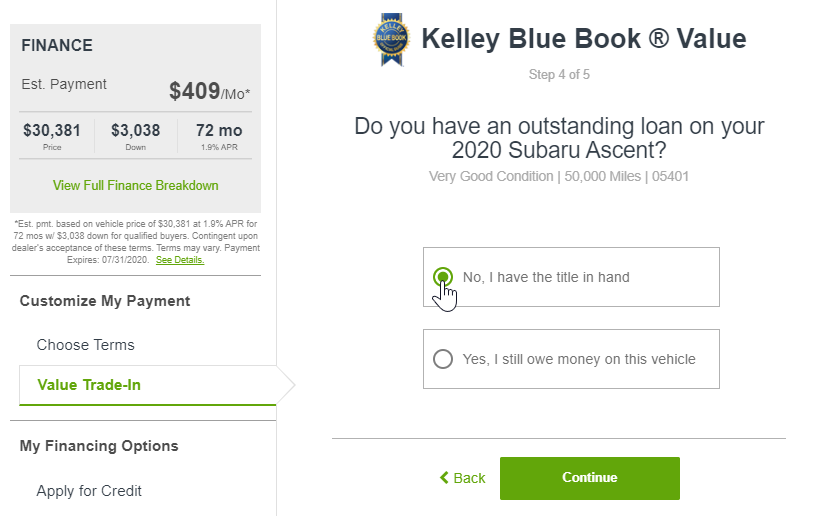The image size is (827, 516).
Task: Select the Value Trade-In tab
Action: (148, 385)
